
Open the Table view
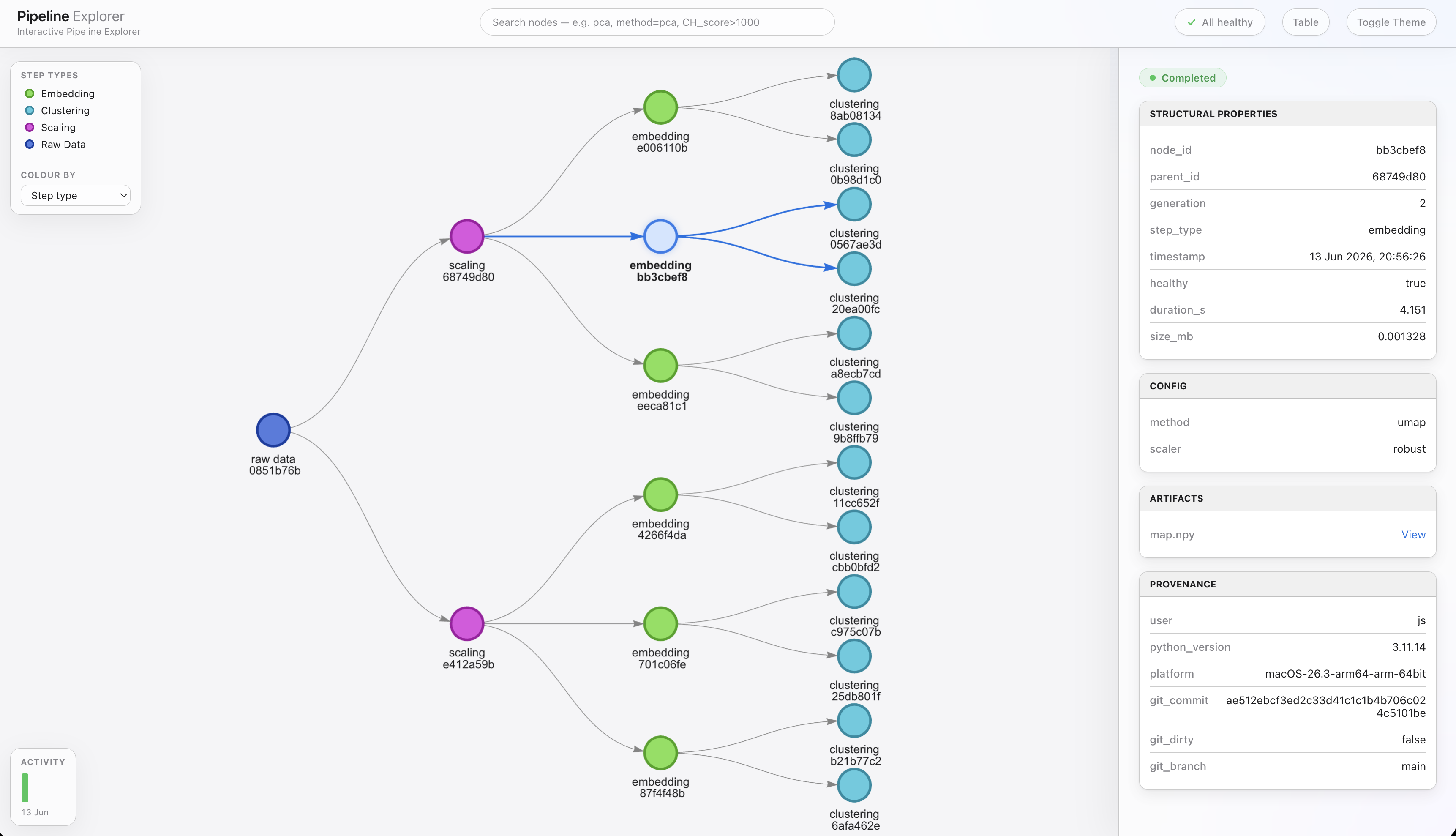[x=1306, y=22]
